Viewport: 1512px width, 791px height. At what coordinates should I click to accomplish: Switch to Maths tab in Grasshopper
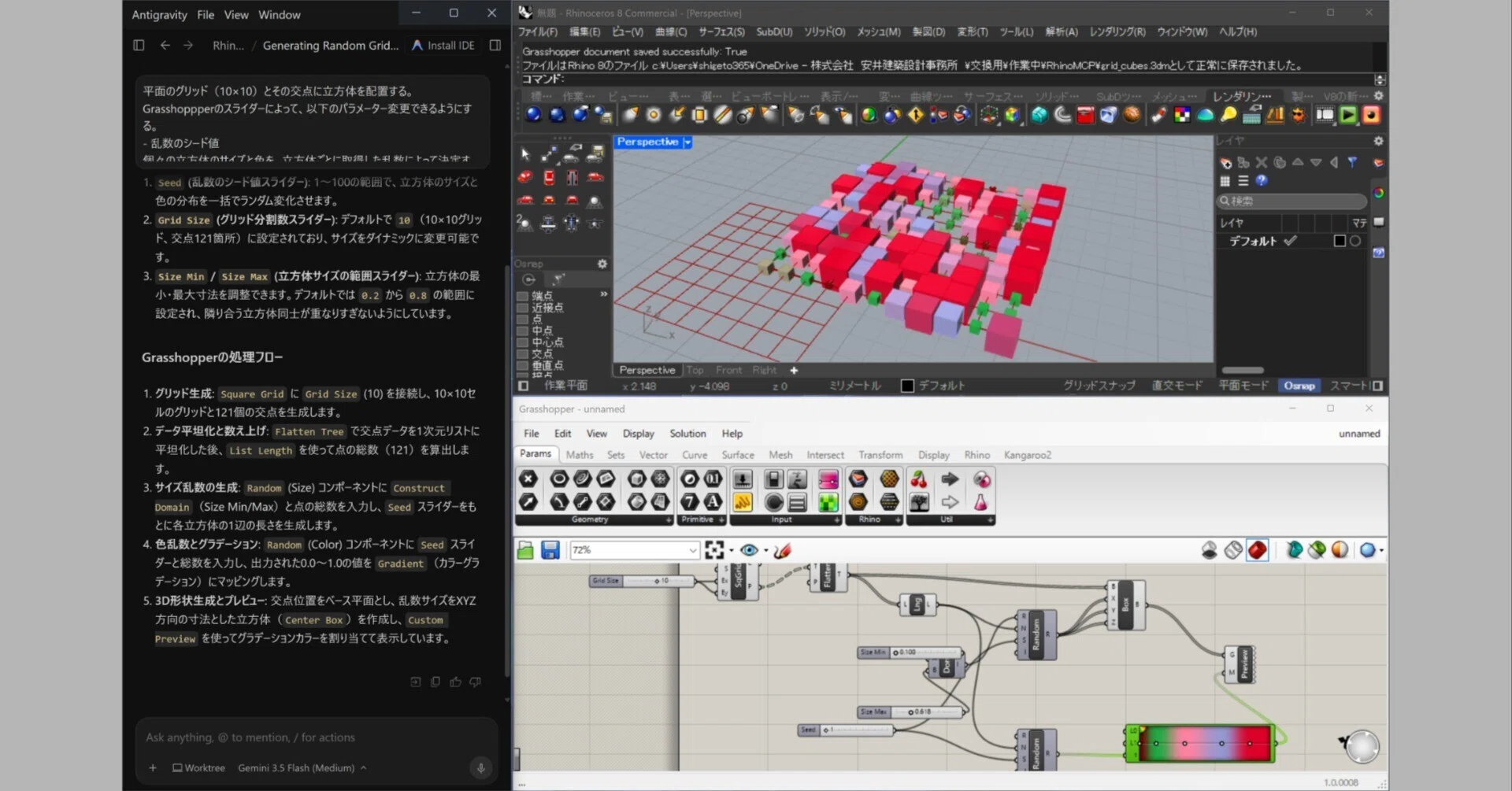click(580, 455)
